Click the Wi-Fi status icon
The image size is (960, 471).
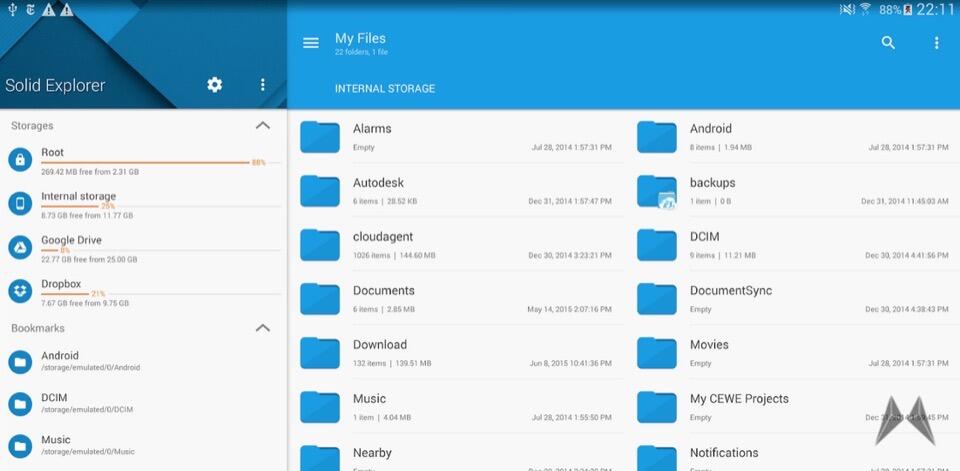[865, 9]
